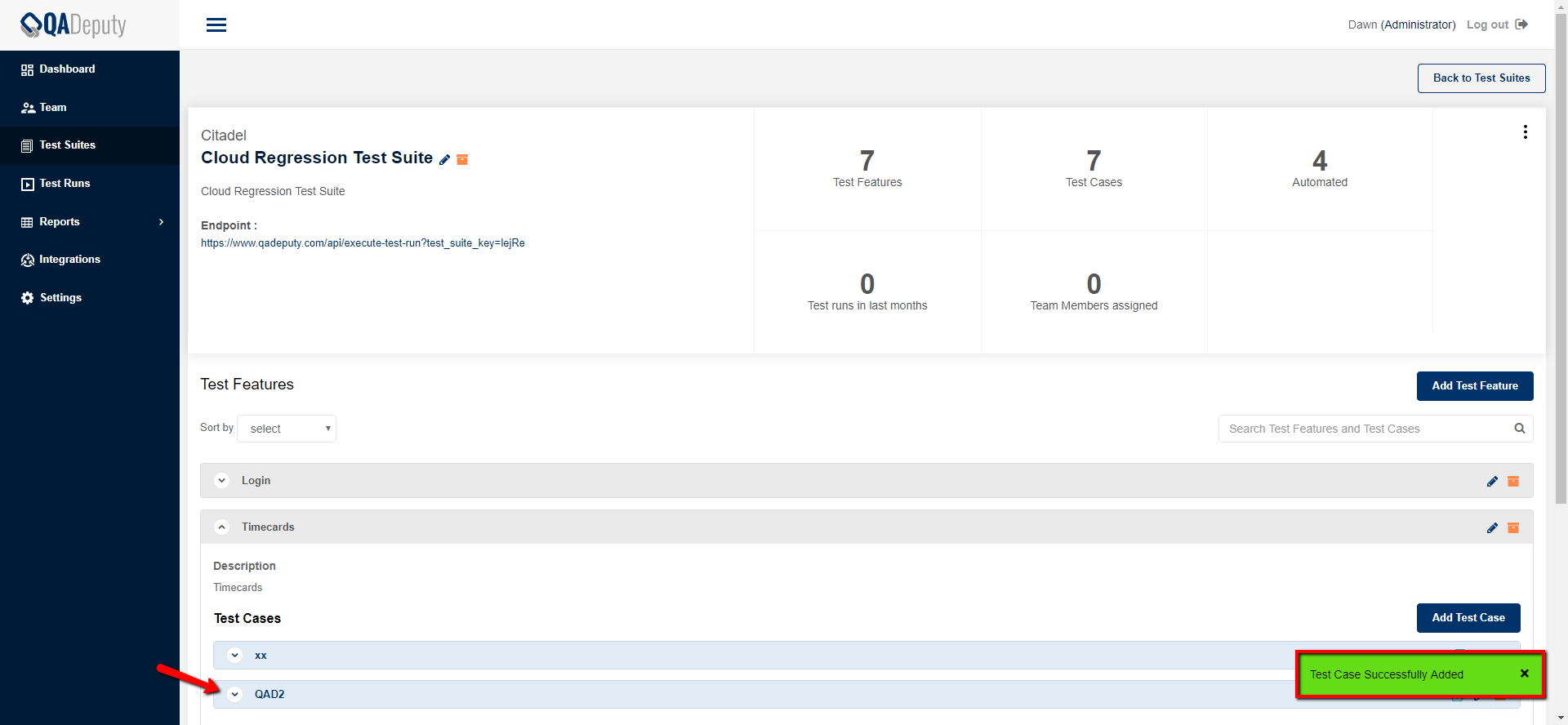The width and height of the screenshot is (1568, 725).
Task: Click the Citadel project name
Action: coord(224,136)
